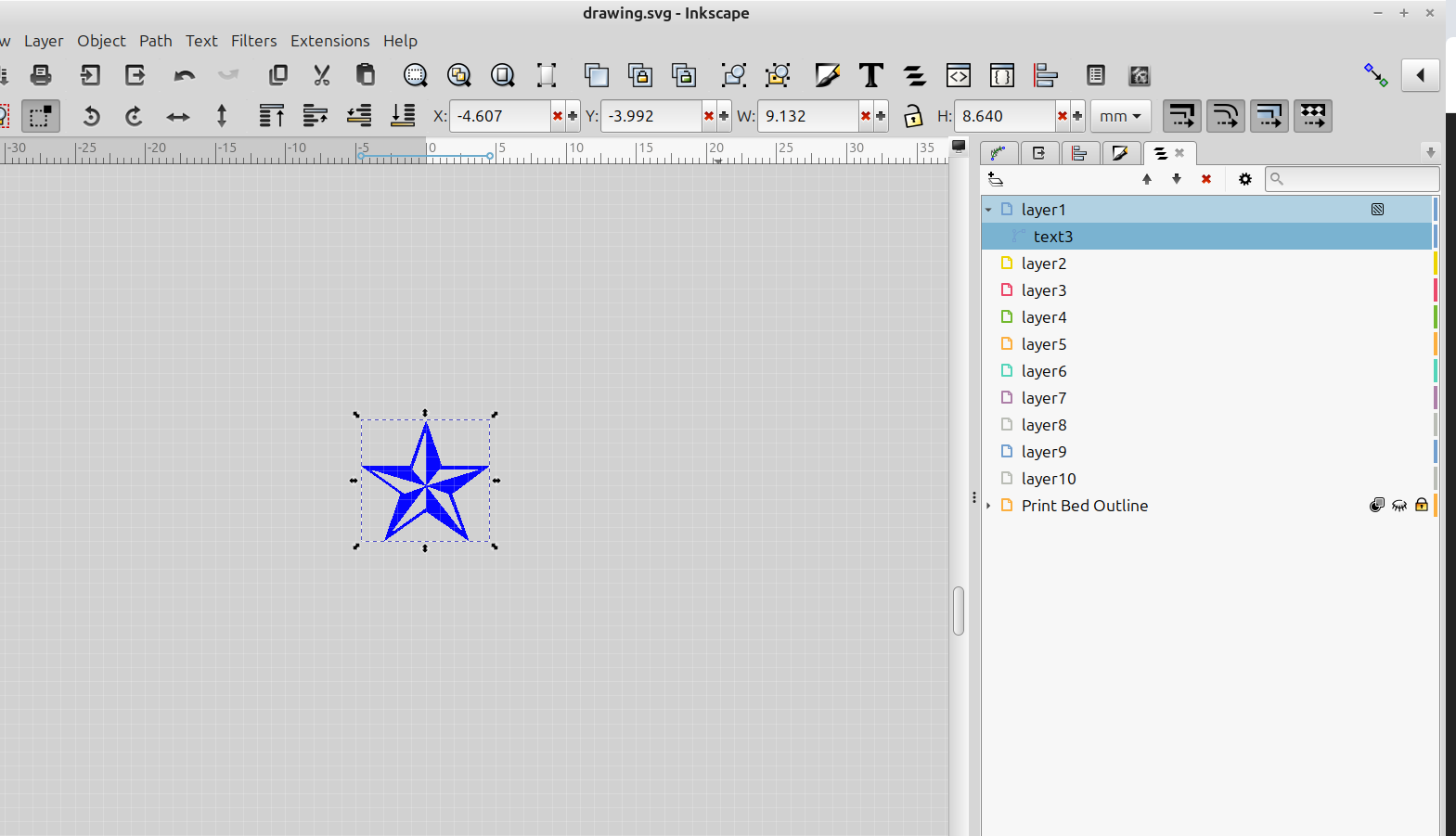
Task: Open the XML editor
Action: [x=958, y=75]
